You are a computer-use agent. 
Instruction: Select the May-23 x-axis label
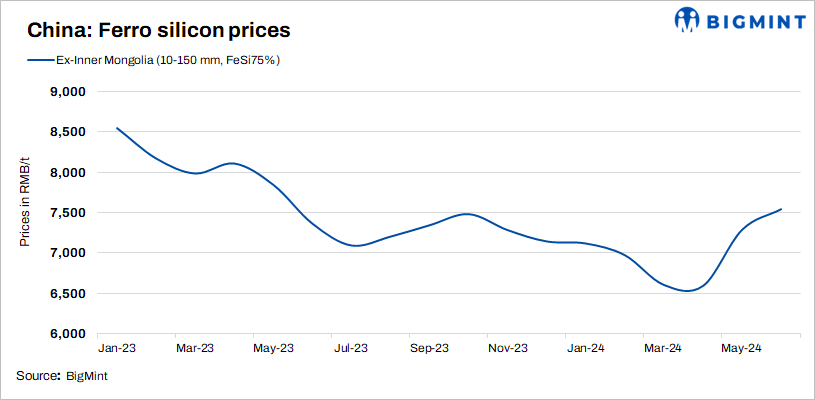pyautogui.click(x=272, y=349)
